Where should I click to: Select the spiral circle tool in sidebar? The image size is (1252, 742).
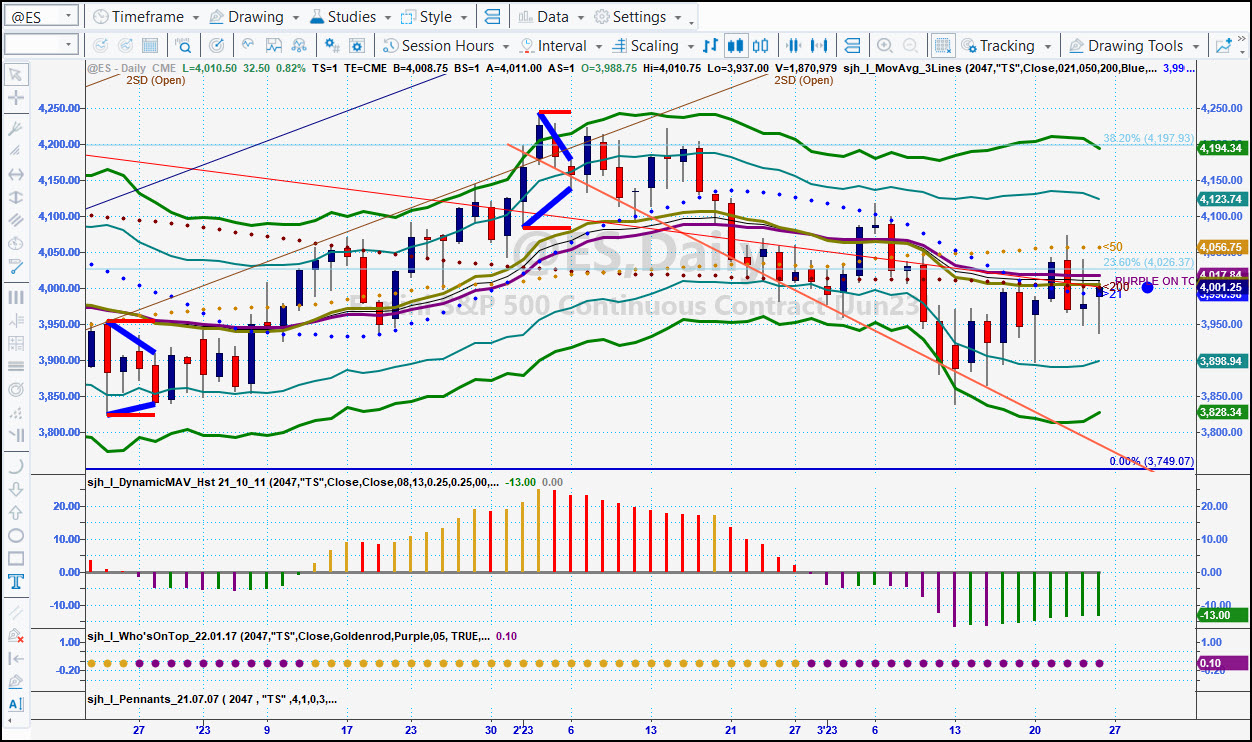tap(15, 389)
